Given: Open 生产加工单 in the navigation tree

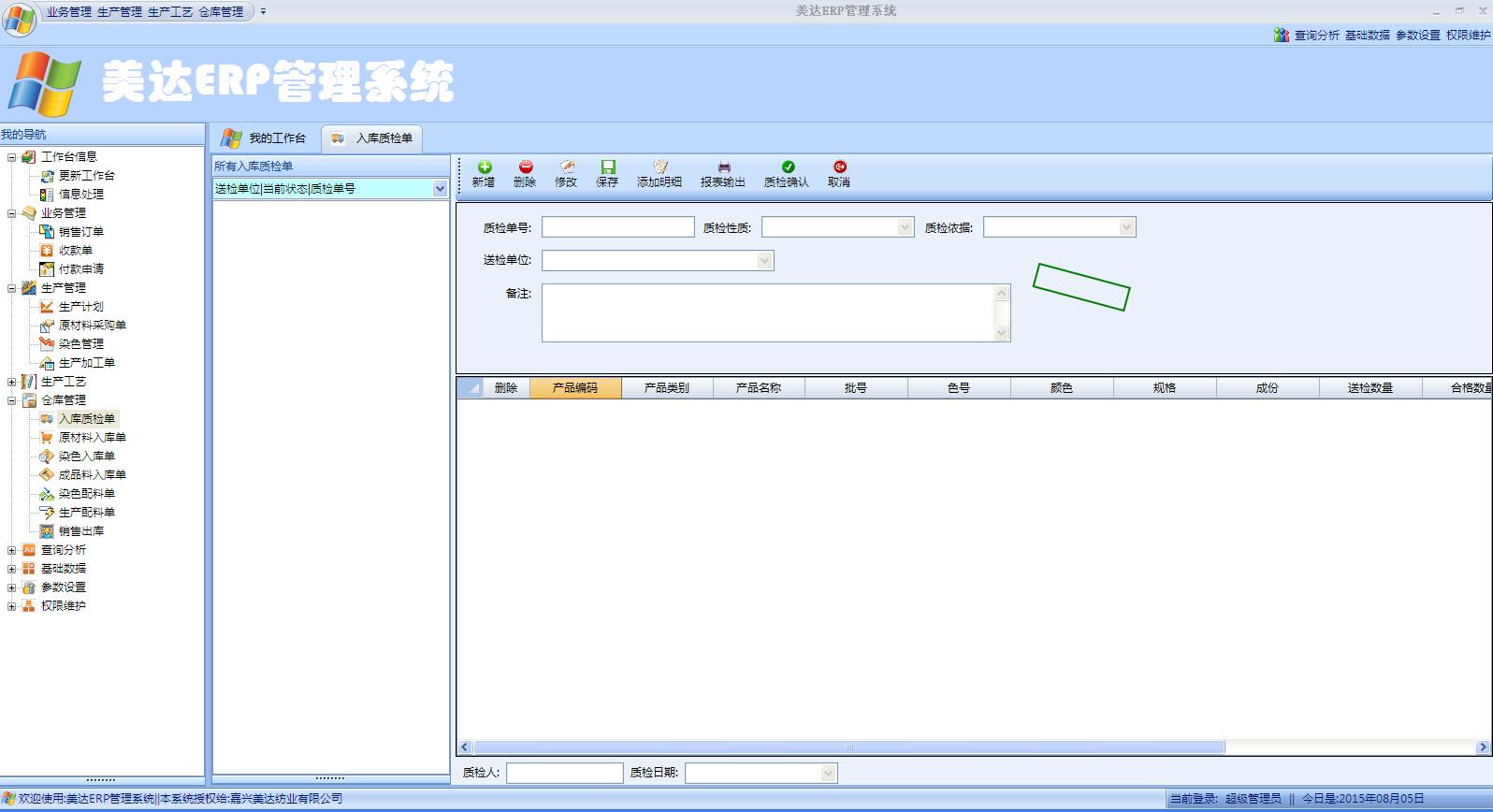Looking at the screenshot, I should (87, 362).
